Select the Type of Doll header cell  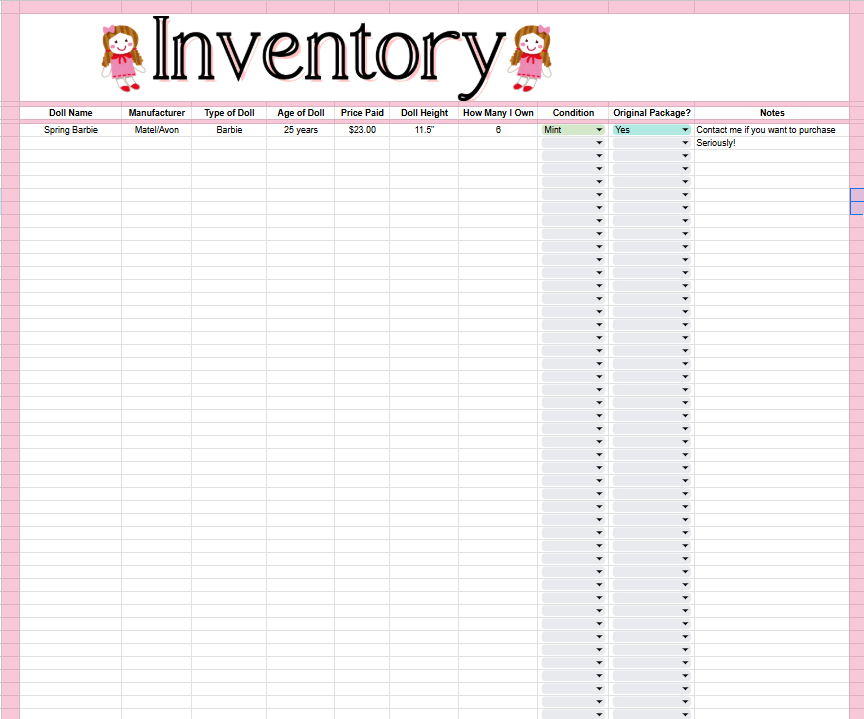tap(229, 112)
